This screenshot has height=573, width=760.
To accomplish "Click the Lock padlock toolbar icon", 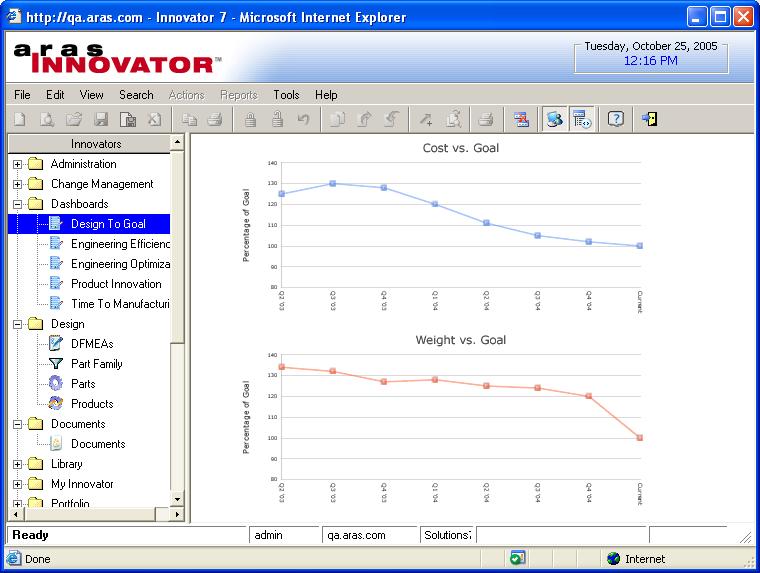I will [x=250, y=119].
